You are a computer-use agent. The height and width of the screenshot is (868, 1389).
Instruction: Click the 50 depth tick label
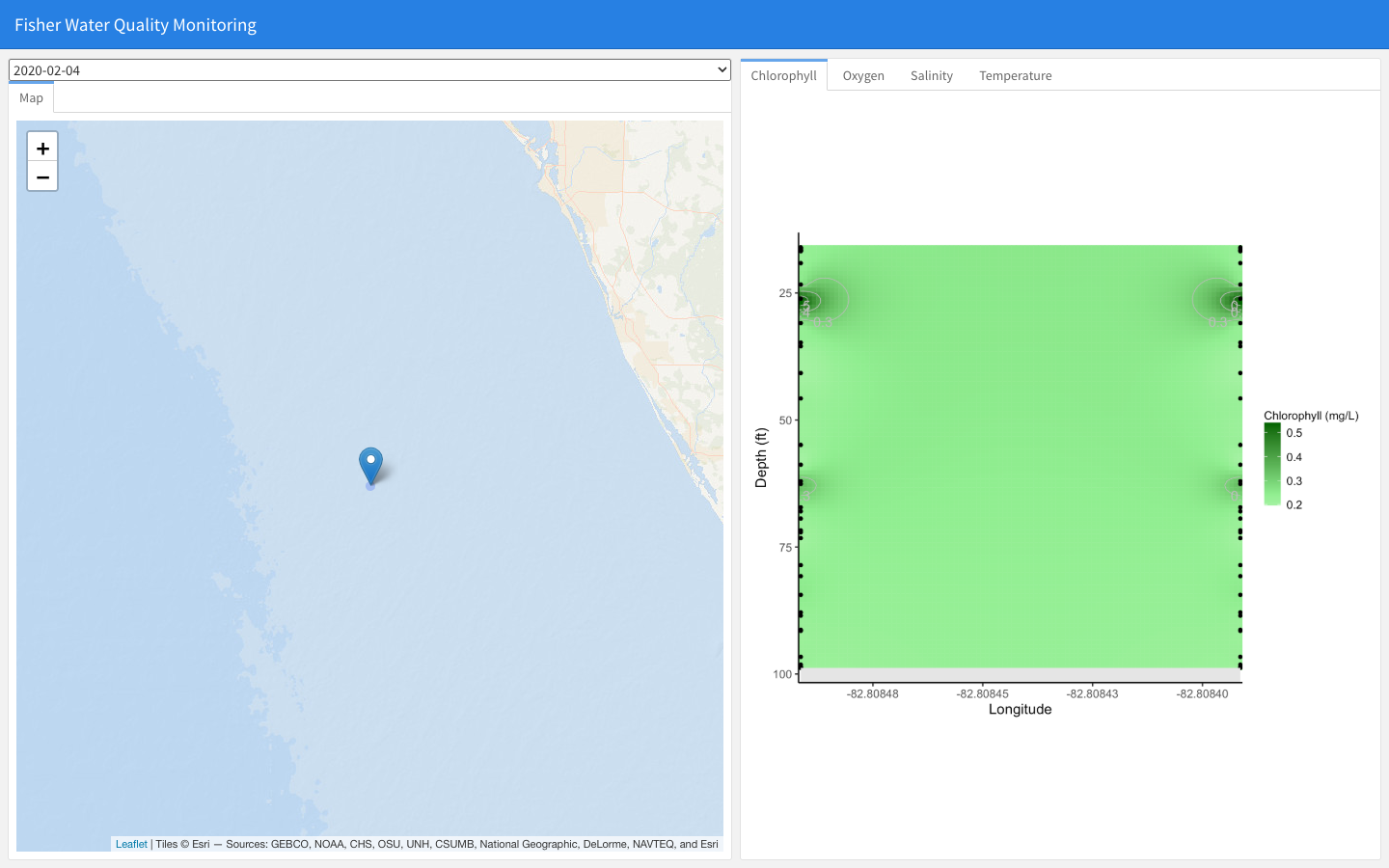point(785,420)
